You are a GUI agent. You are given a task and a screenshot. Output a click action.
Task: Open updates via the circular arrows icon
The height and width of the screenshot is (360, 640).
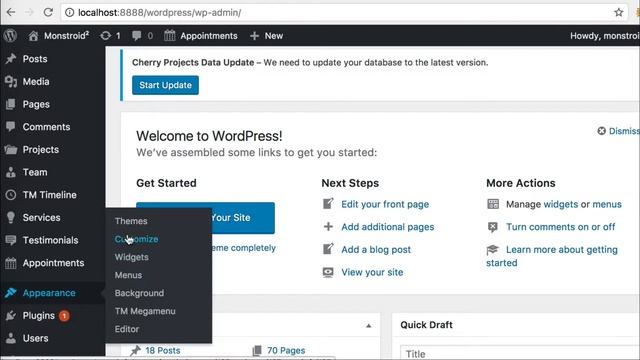[105, 36]
